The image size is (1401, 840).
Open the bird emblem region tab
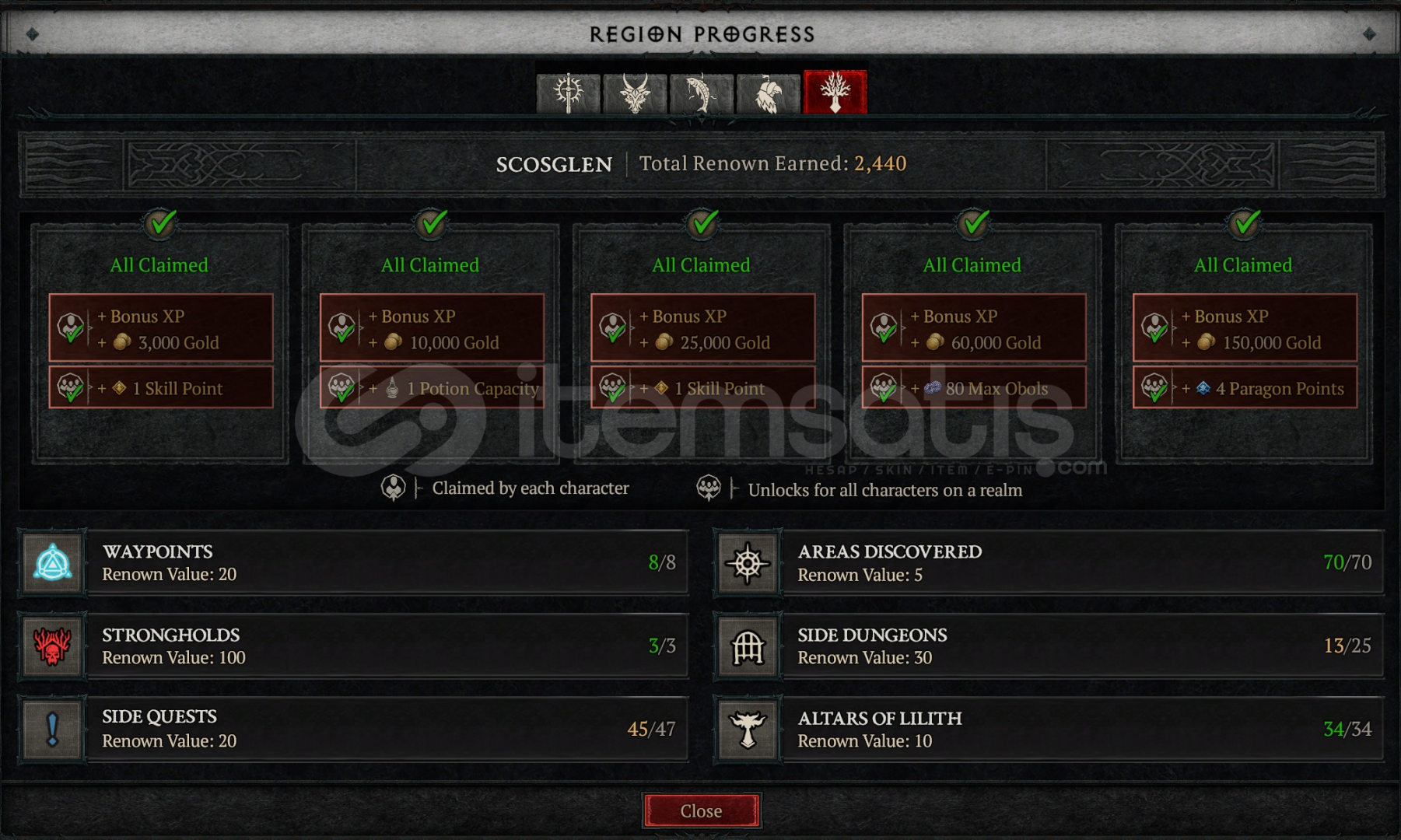pos(769,93)
